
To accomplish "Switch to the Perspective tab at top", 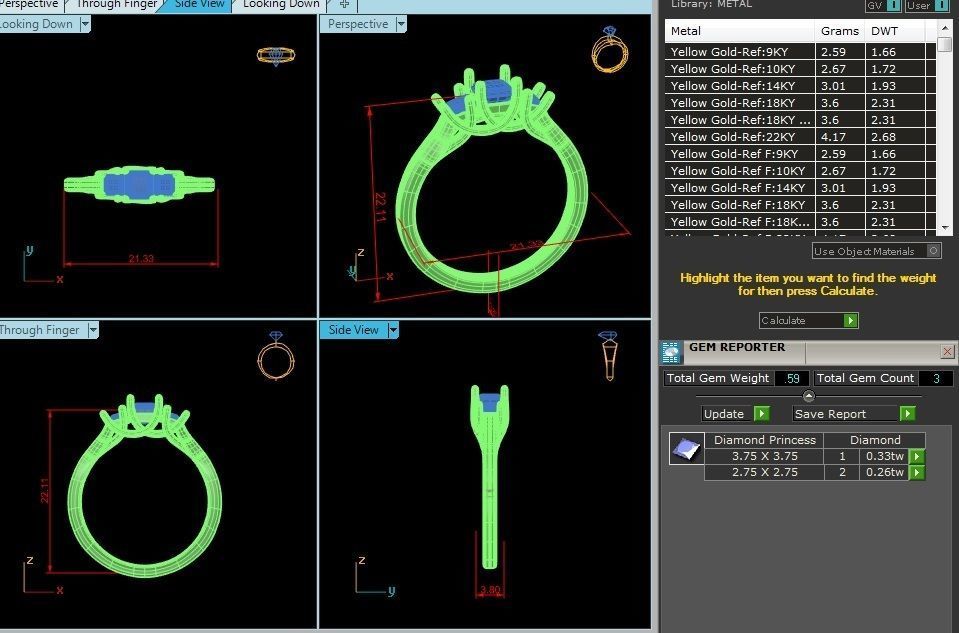I will click(29, 4).
